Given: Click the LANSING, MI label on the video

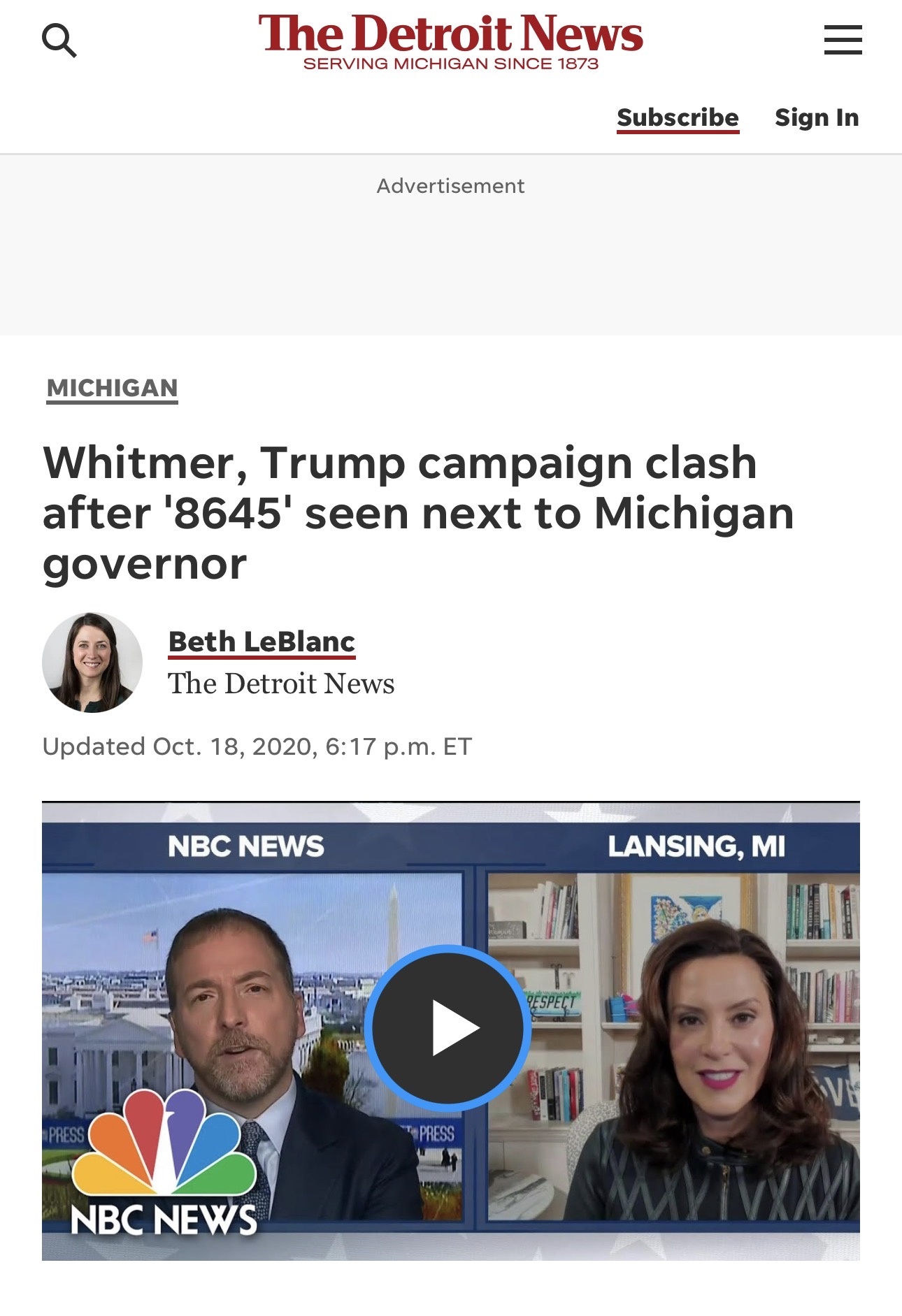Looking at the screenshot, I should (696, 846).
